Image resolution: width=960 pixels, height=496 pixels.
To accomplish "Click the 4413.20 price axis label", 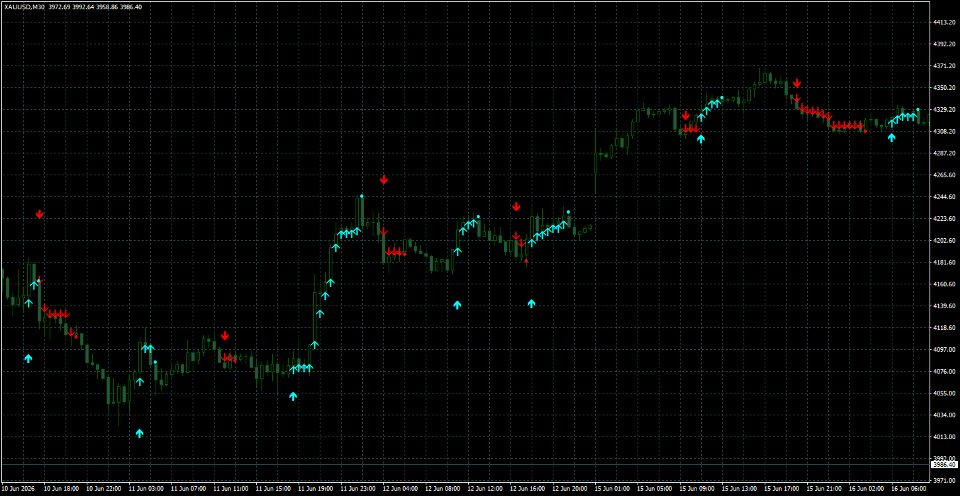I will coord(945,23).
